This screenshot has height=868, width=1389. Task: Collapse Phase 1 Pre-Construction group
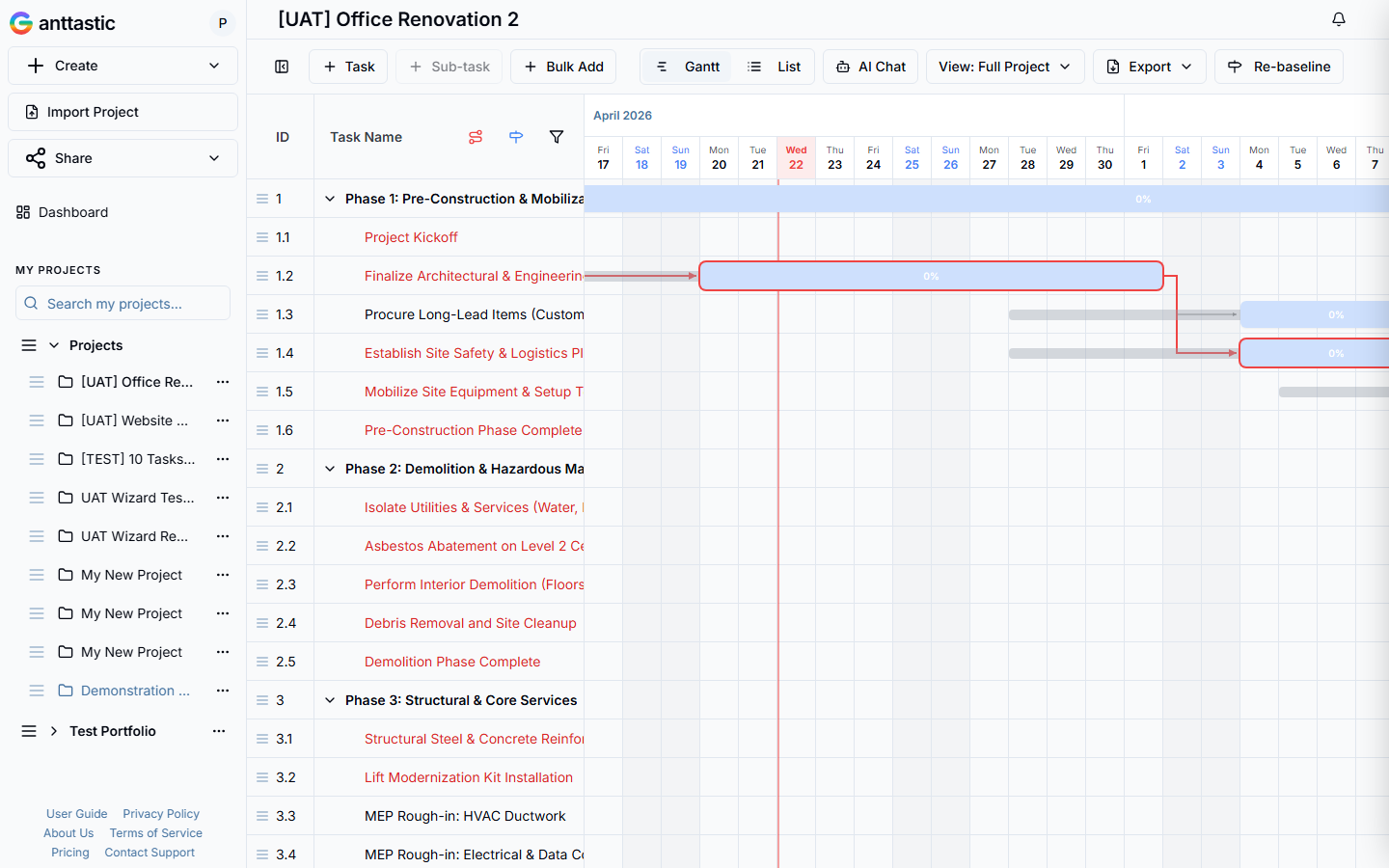pyautogui.click(x=330, y=199)
